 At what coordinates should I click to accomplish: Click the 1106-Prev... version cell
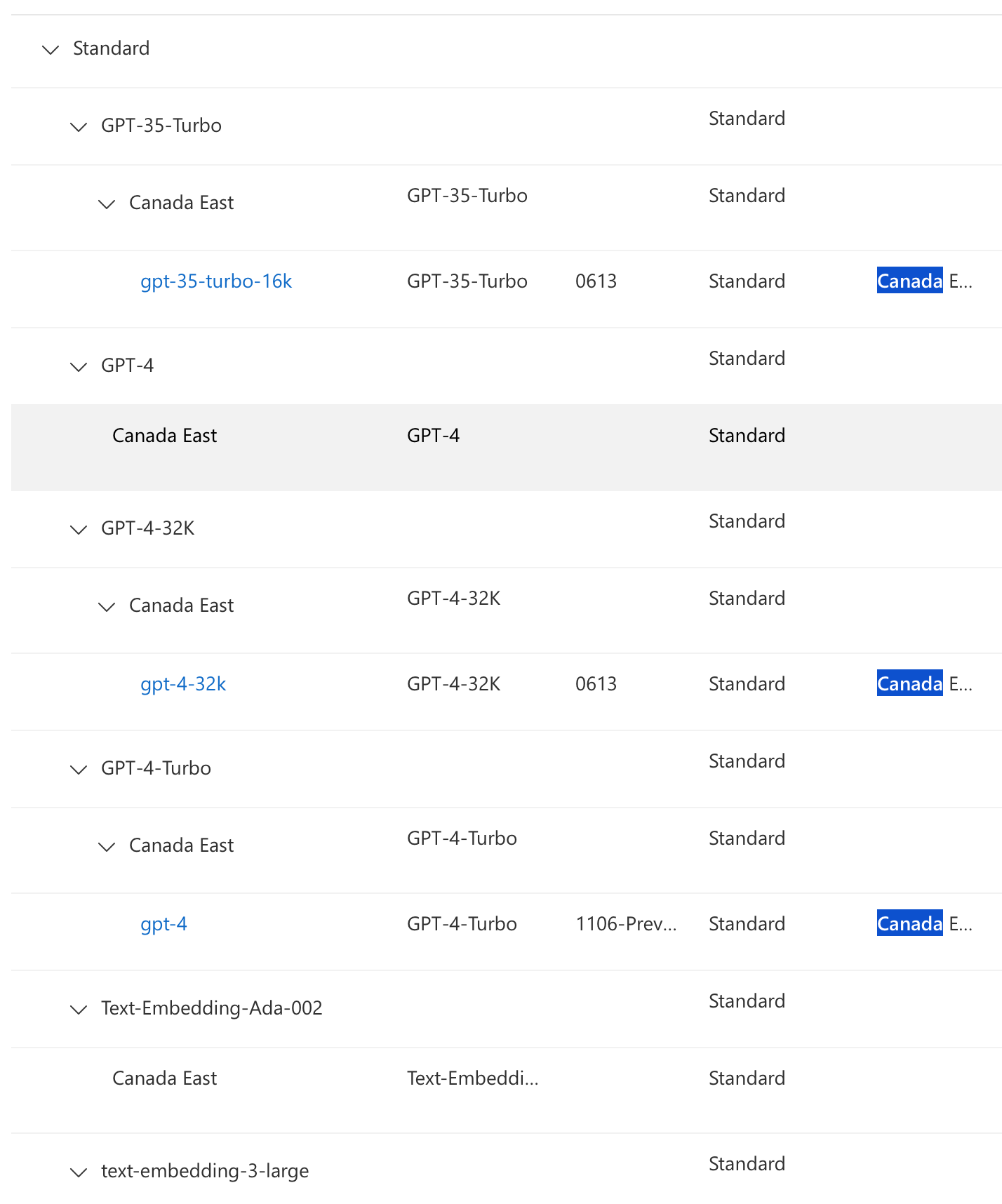coord(626,924)
